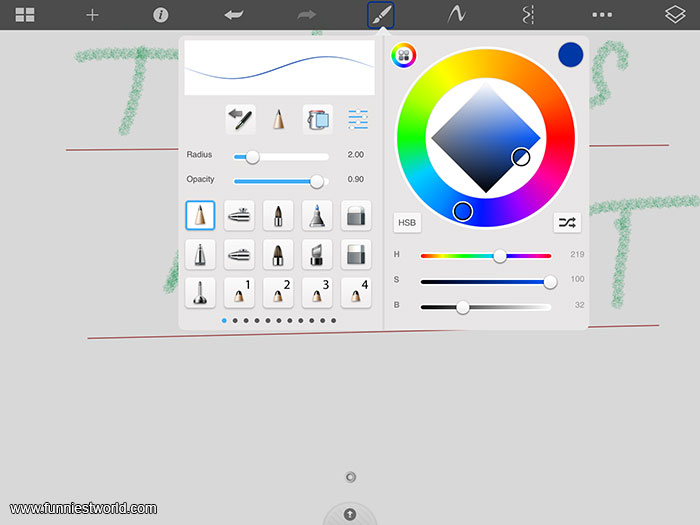Screen dimensions: 700x525
Task: Toggle the brush editor panel icon
Action: pyautogui.click(x=380, y=15)
